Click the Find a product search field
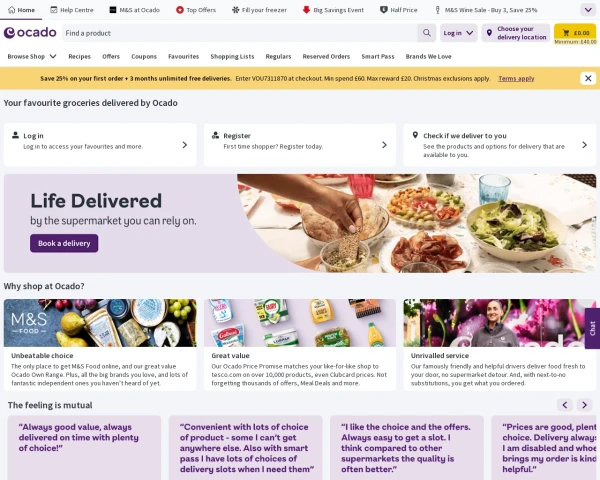The image size is (600, 480). coord(240,33)
